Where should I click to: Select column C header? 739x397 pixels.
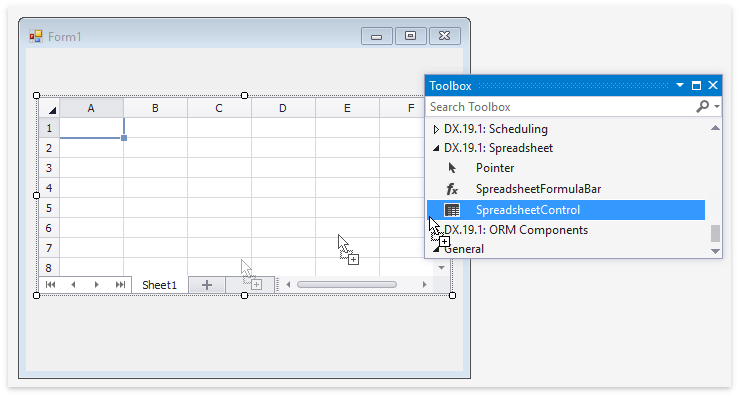tap(219, 108)
